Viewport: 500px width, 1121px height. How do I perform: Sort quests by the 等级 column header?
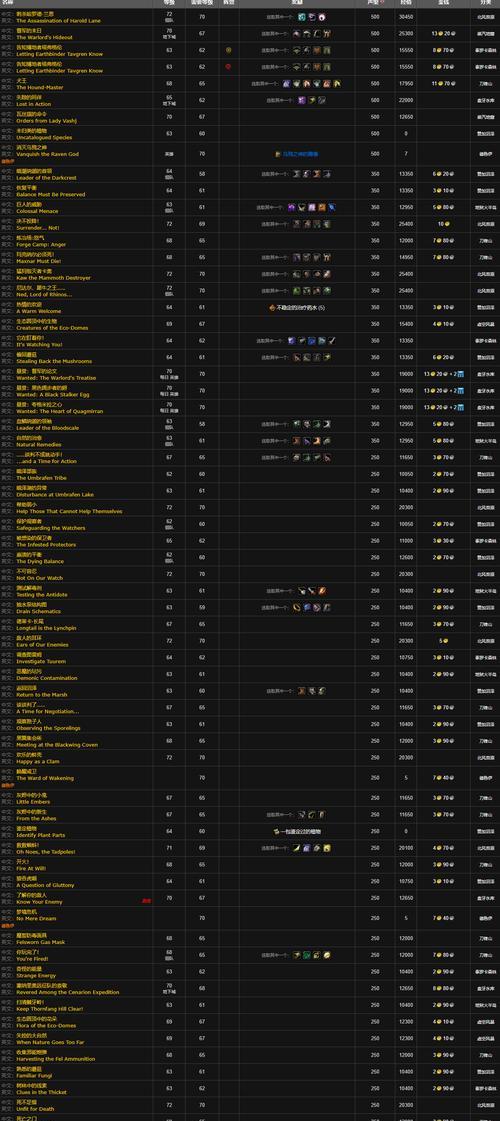pos(169,4)
